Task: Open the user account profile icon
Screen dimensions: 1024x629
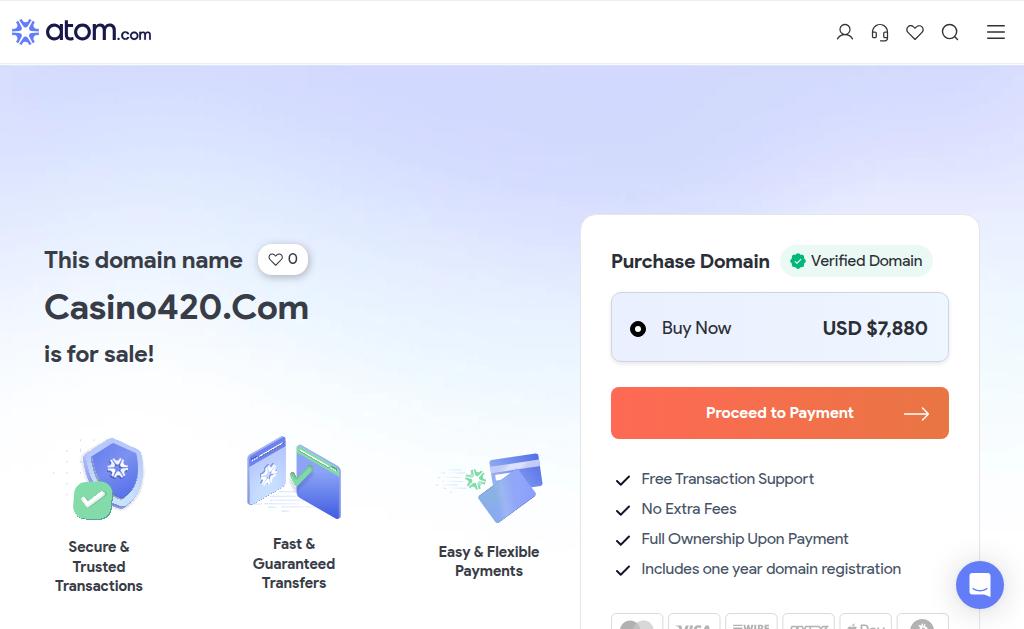Action: (x=844, y=32)
